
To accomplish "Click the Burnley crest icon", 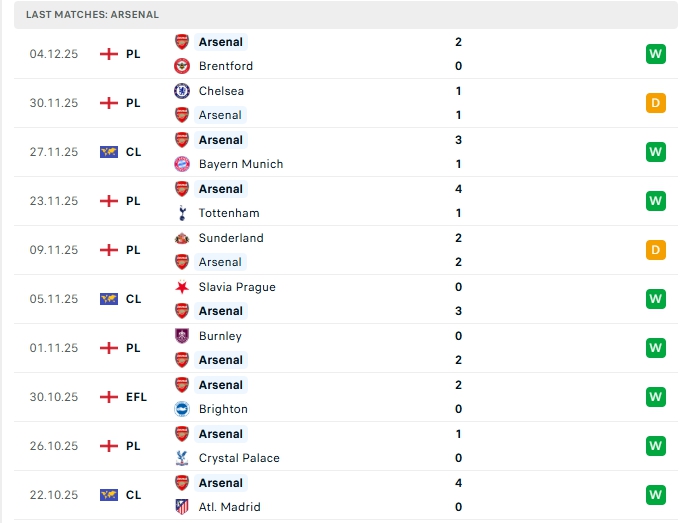I will 182,336.
